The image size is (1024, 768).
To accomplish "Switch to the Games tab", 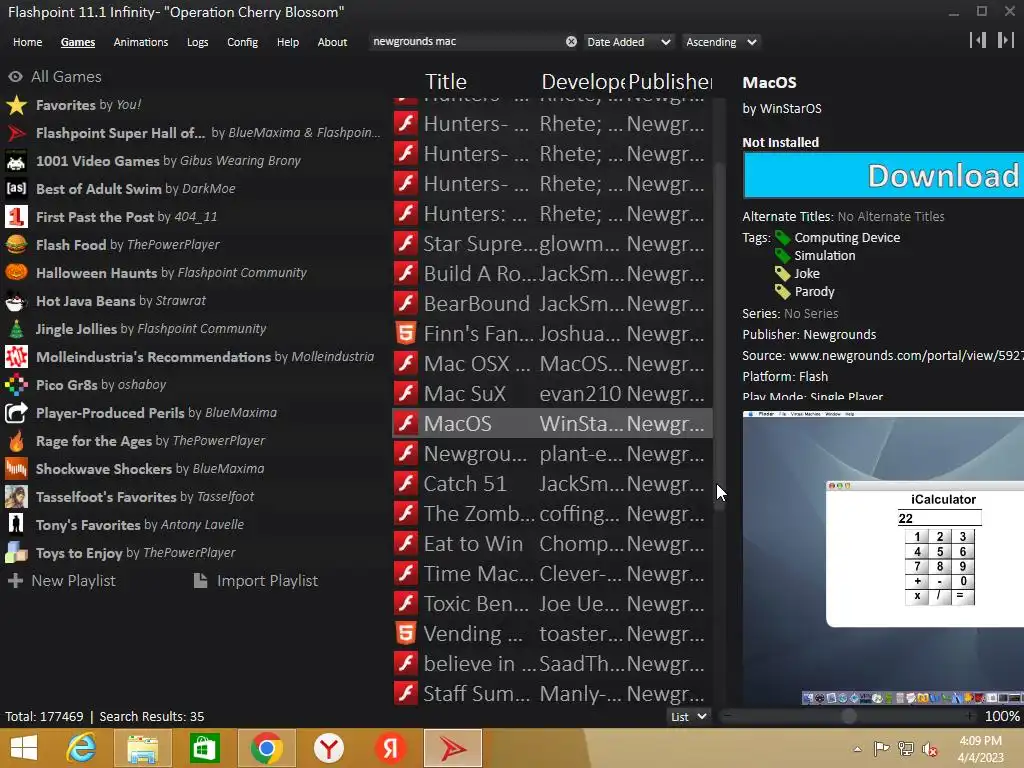I will coord(78,42).
